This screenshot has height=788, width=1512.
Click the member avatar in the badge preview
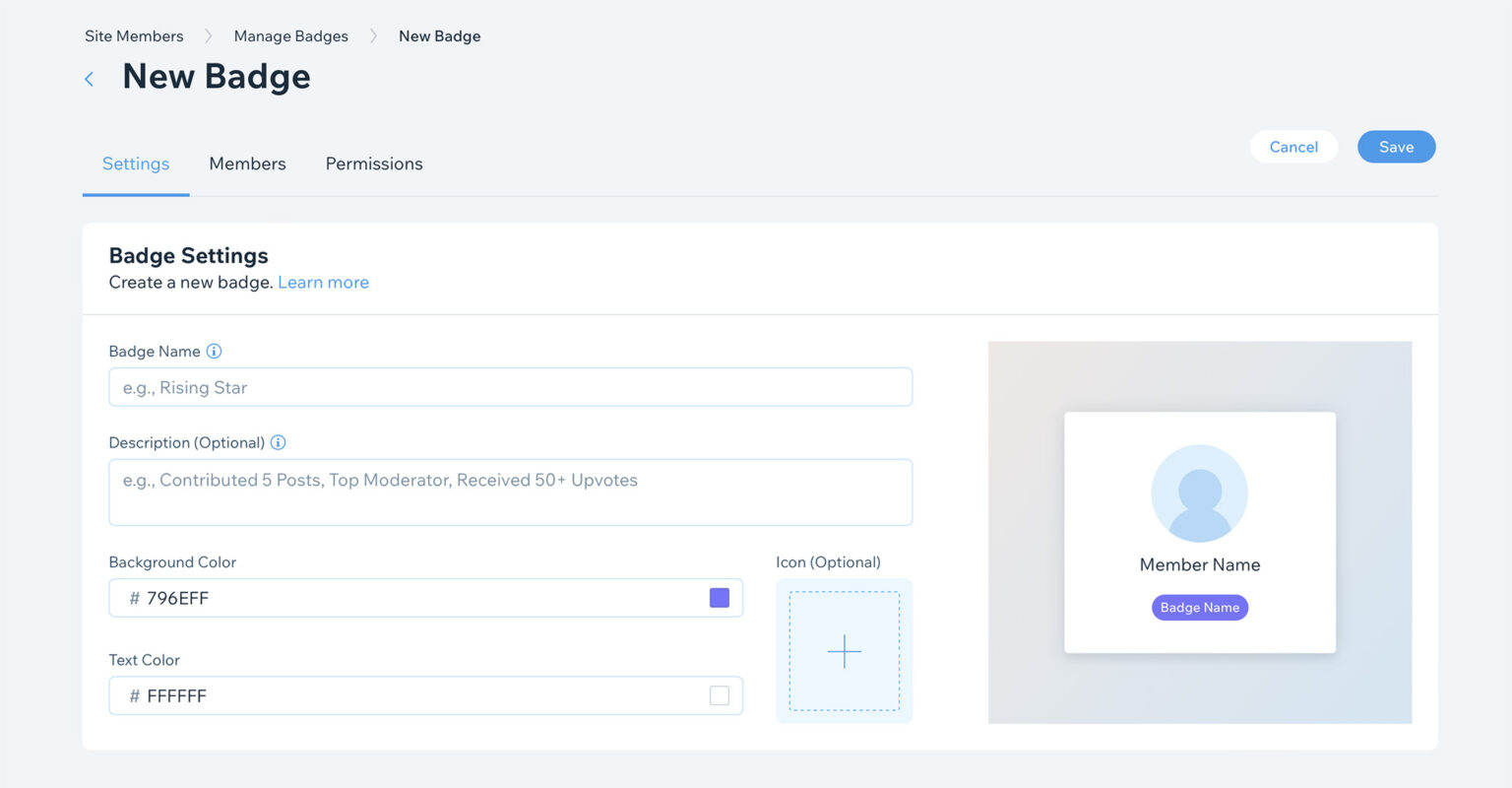(1199, 493)
